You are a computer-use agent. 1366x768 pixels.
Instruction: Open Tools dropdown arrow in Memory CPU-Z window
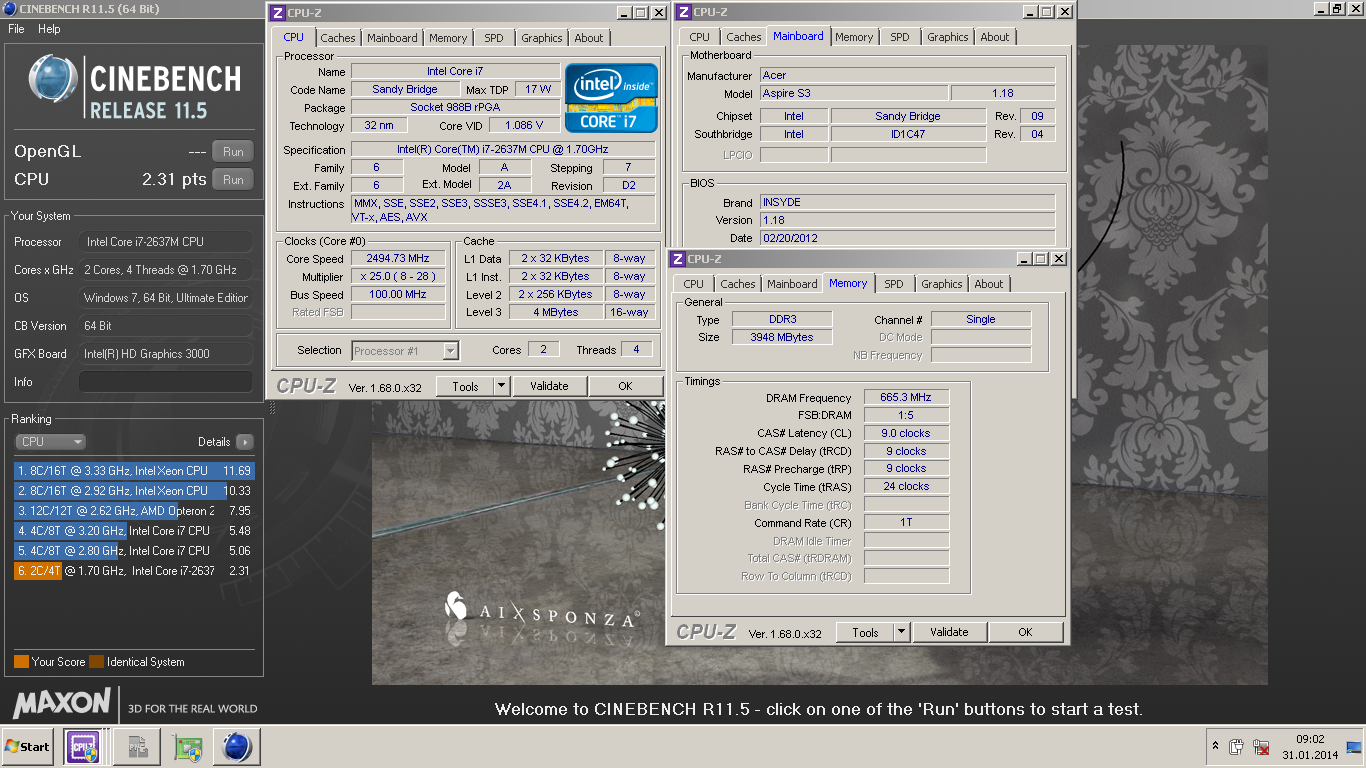(x=902, y=632)
